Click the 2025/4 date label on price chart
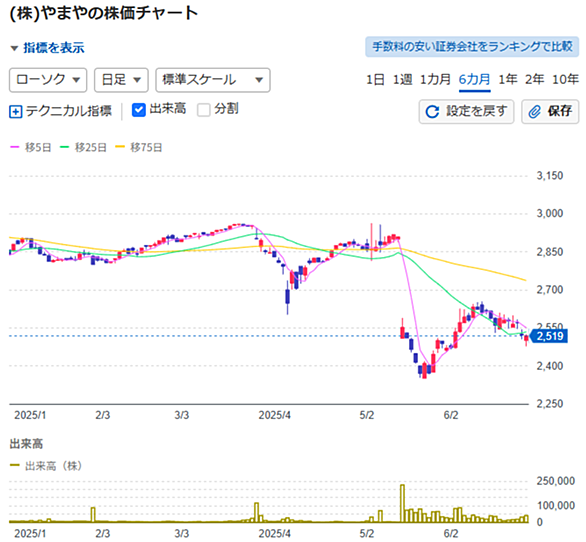Screen dimensions: 586x542 tap(275, 415)
